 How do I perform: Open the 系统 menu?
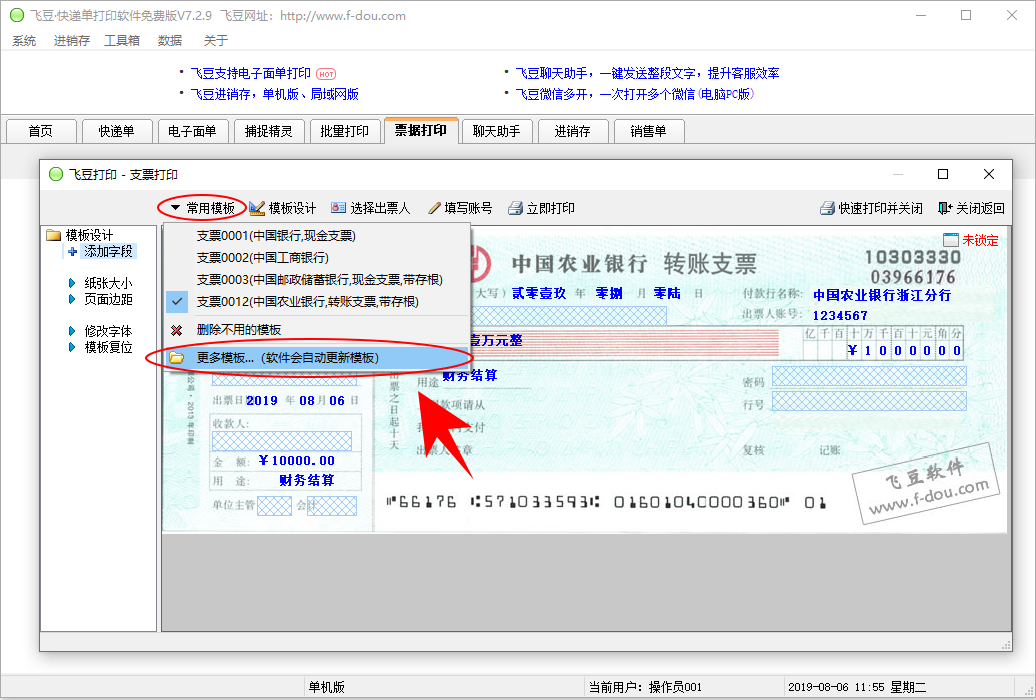coord(24,41)
